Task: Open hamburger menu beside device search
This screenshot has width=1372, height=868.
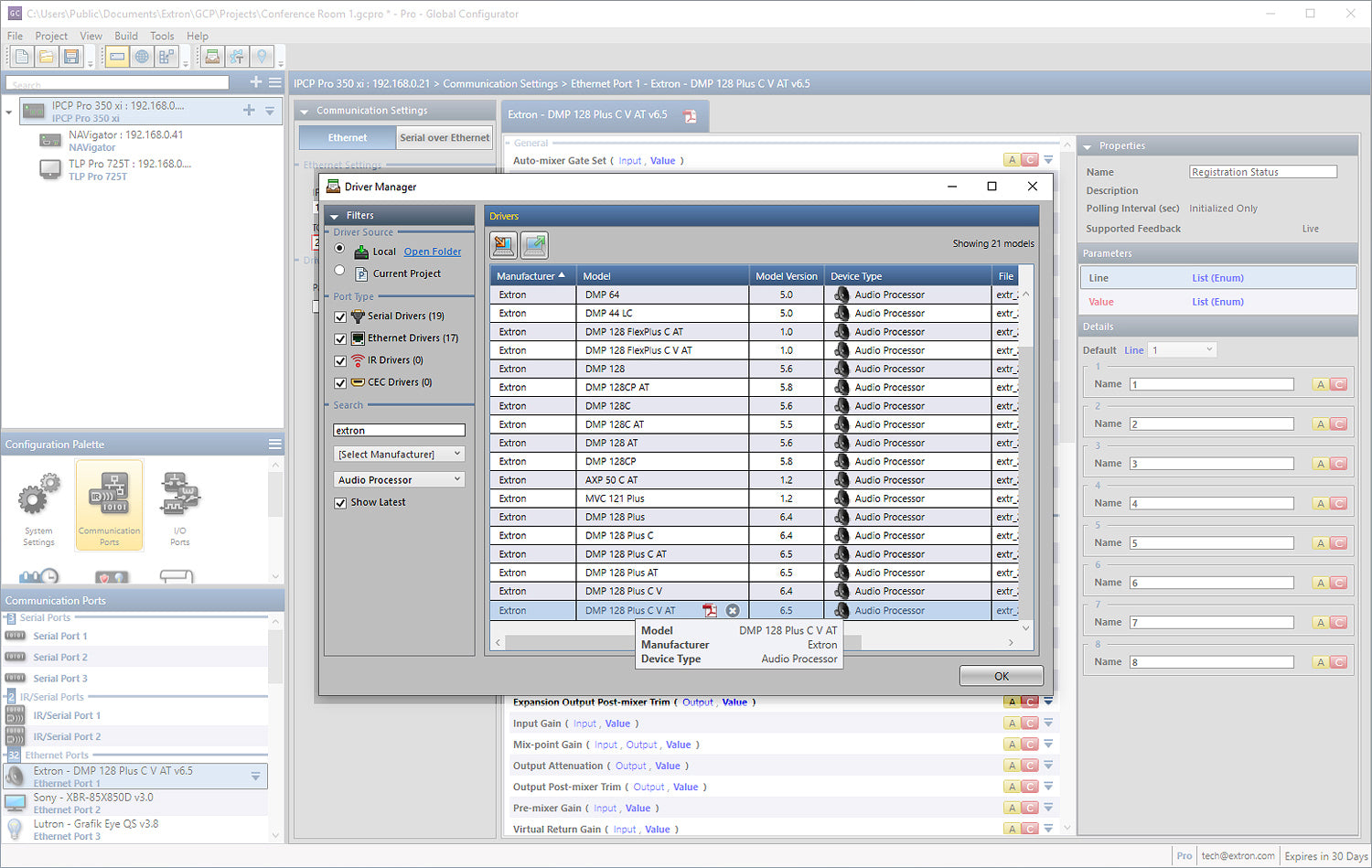Action: pyautogui.click(x=274, y=82)
